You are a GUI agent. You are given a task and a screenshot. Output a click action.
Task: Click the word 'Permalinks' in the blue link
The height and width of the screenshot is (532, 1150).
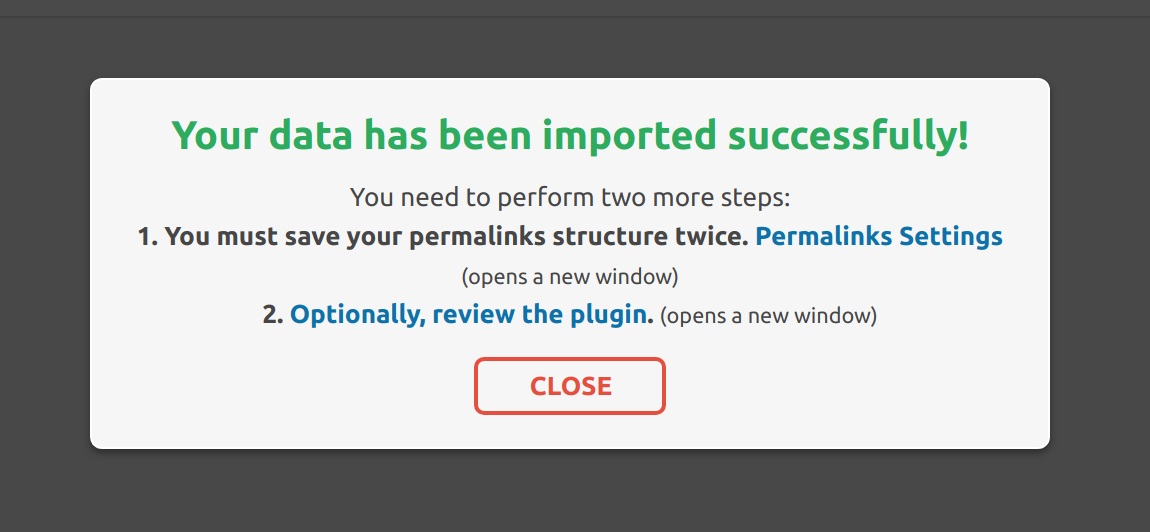coord(823,237)
